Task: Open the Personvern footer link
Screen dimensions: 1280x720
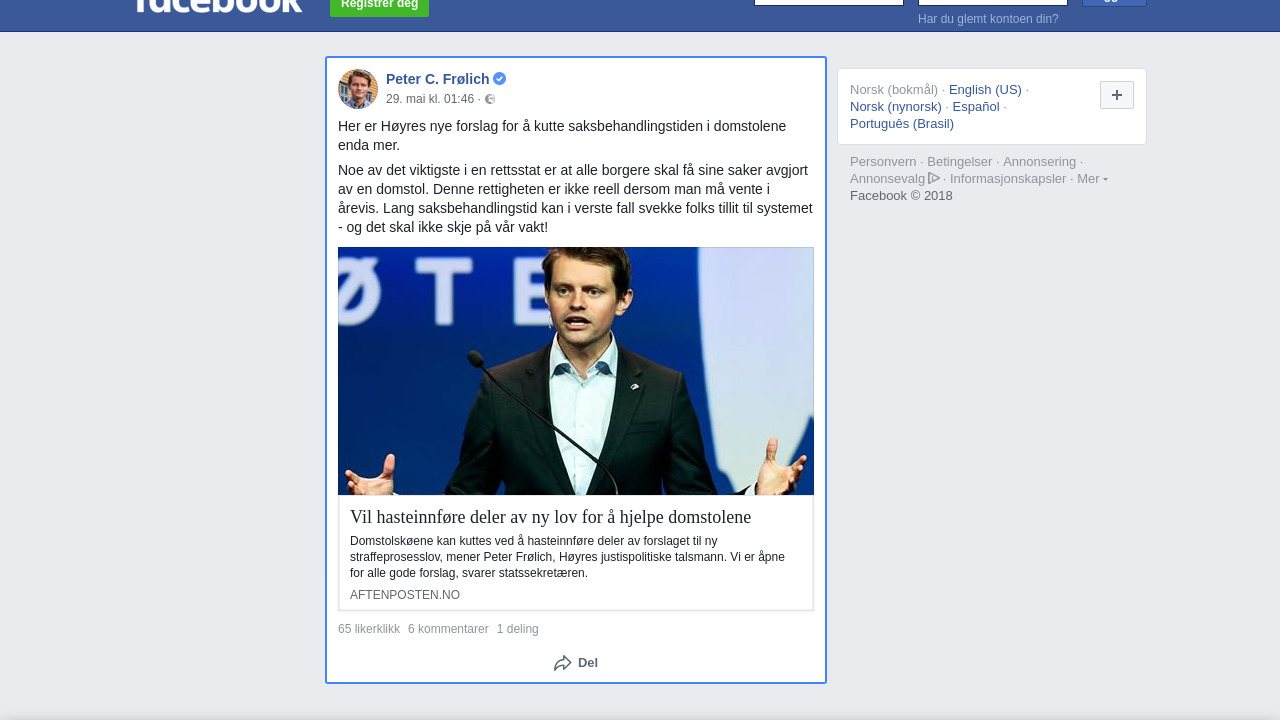Action: point(883,162)
